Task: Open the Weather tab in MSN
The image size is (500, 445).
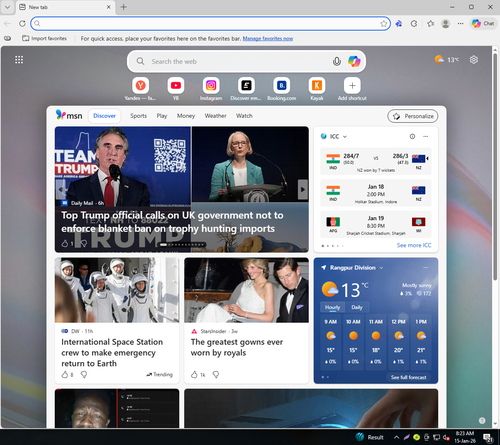Action: [215, 116]
